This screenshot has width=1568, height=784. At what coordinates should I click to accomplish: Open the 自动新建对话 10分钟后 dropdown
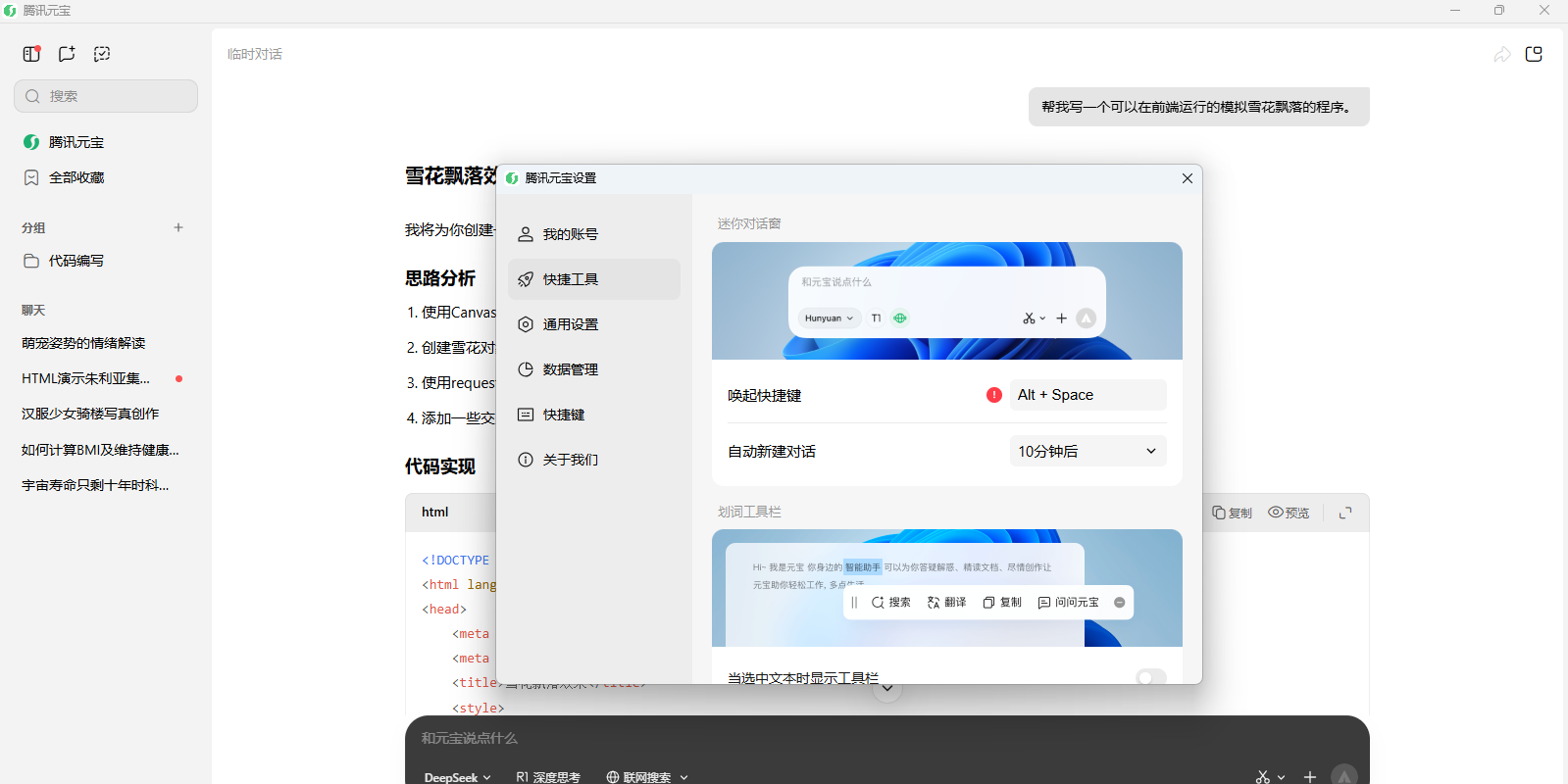coord(1087,452)
